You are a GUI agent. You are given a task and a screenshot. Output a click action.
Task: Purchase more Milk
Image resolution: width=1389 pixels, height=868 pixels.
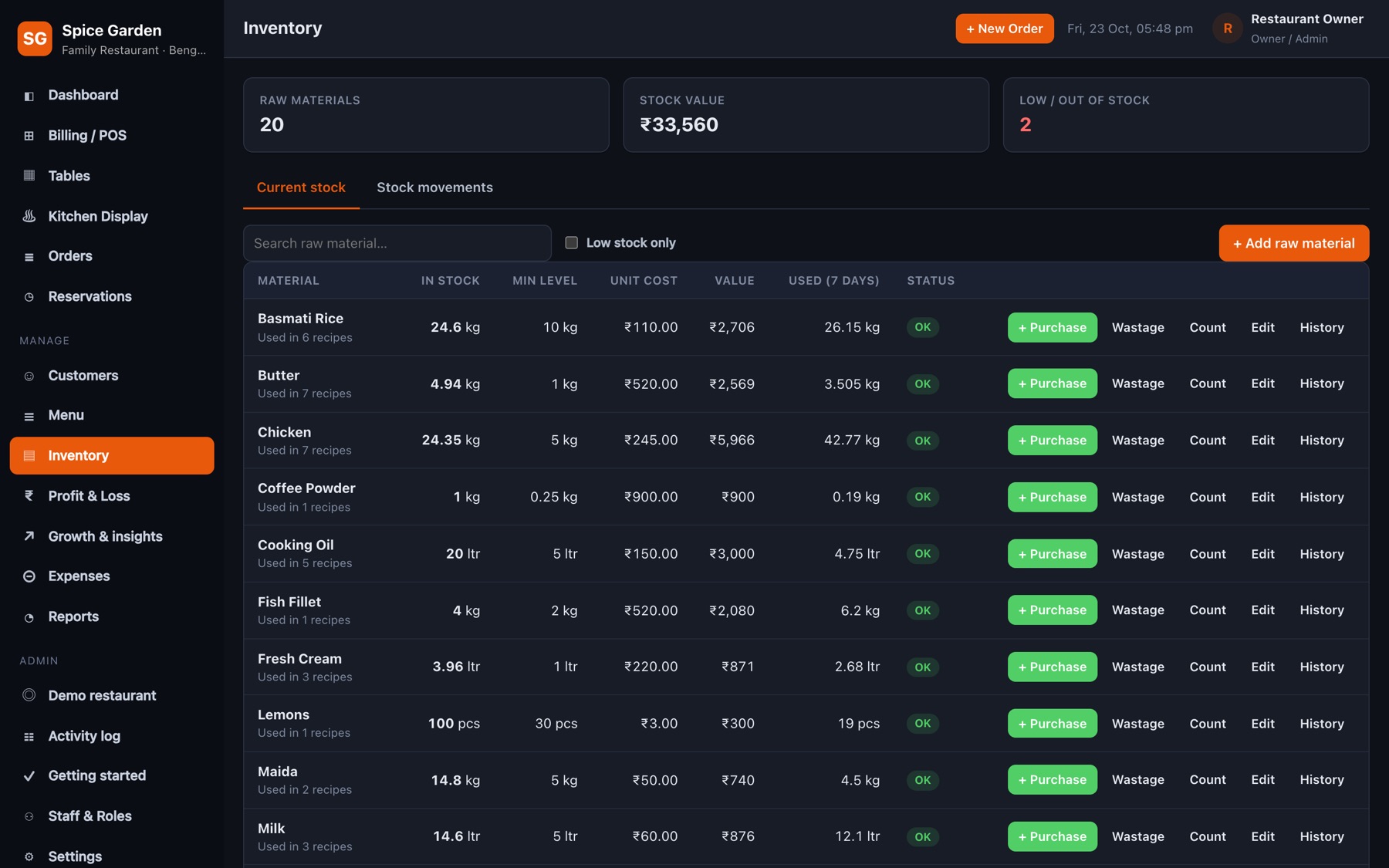coord(1053,836)
